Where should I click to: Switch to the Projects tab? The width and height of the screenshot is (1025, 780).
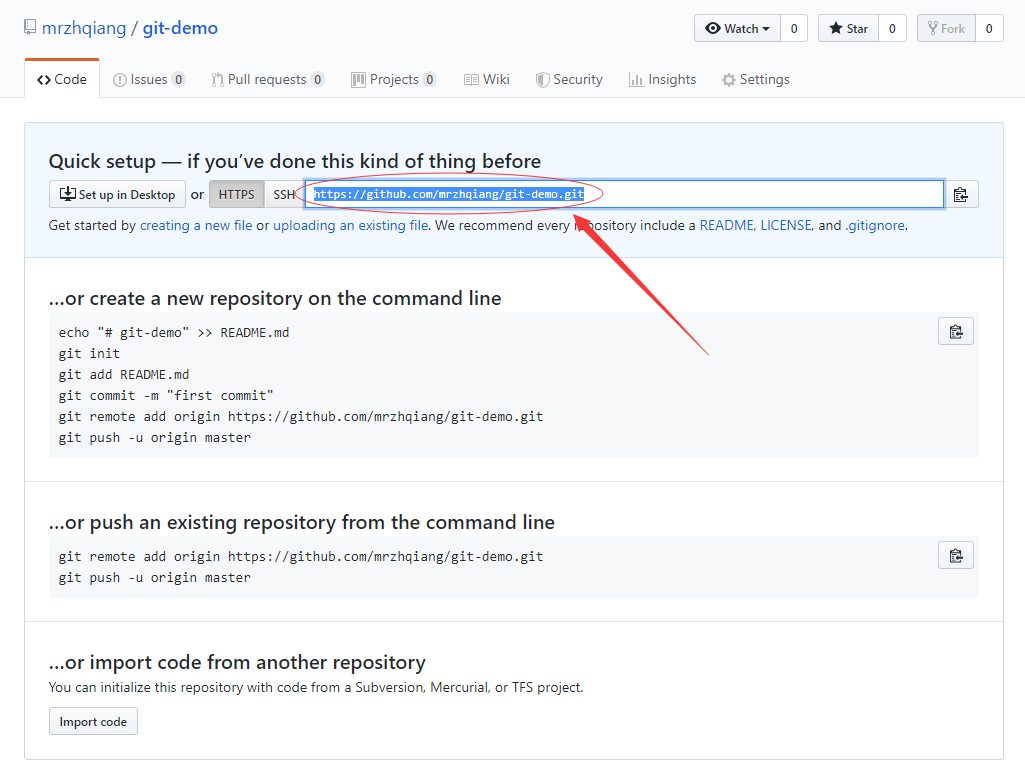394,79
